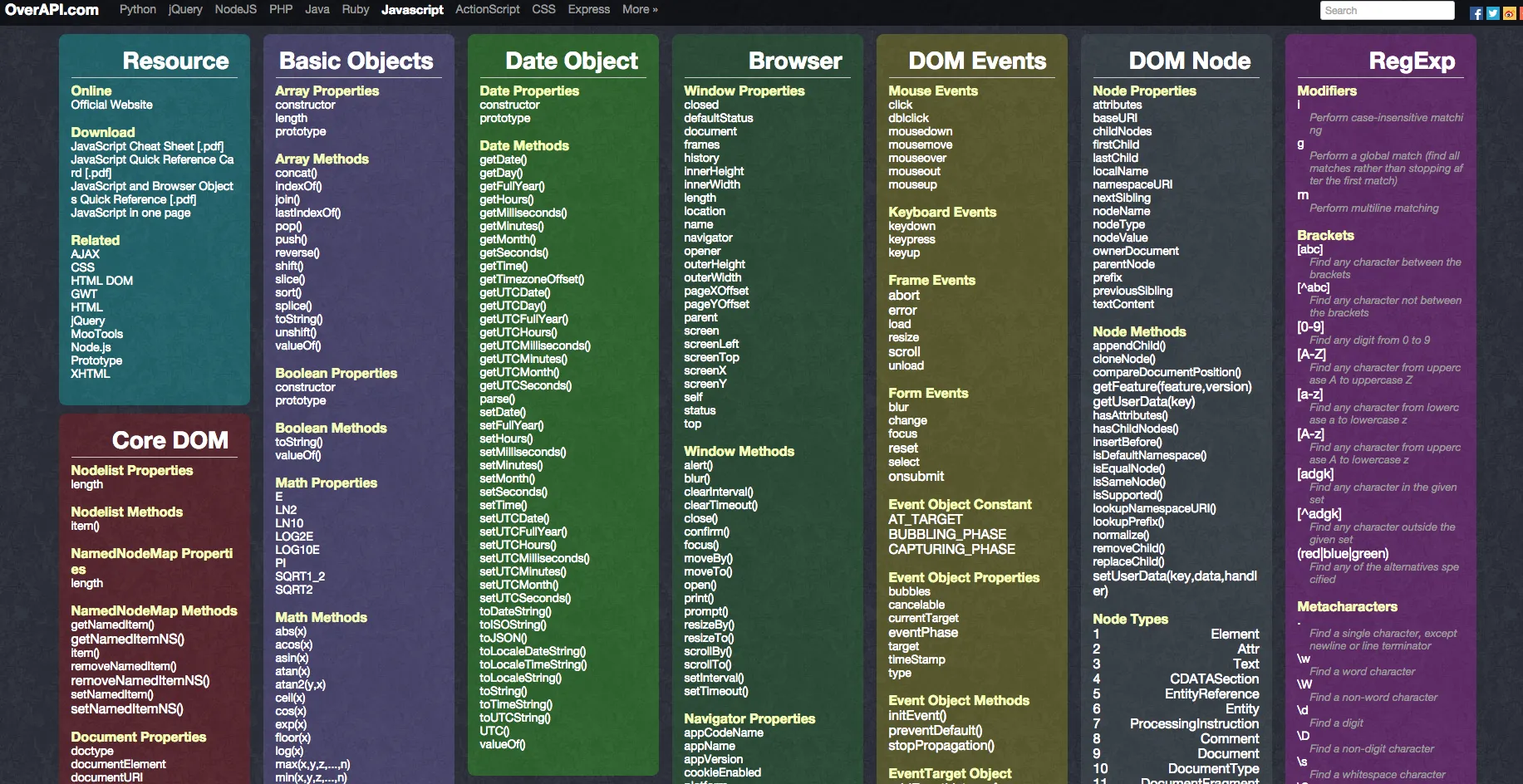The image size is (1523, 784).
Task: Click the Modifiers heading in RegExp
Action: (1327, 91)
